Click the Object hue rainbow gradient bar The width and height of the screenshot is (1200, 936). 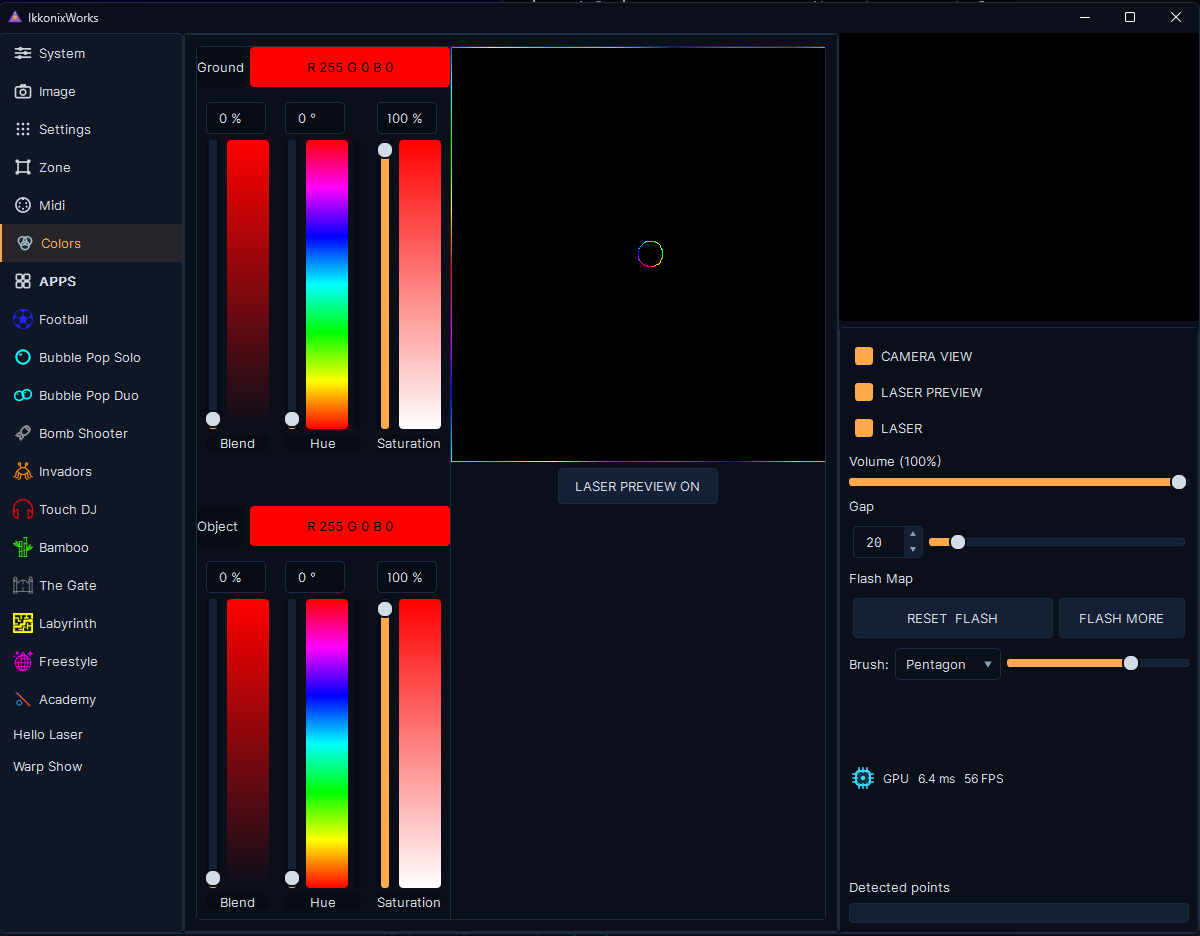[x=327, y=743]
